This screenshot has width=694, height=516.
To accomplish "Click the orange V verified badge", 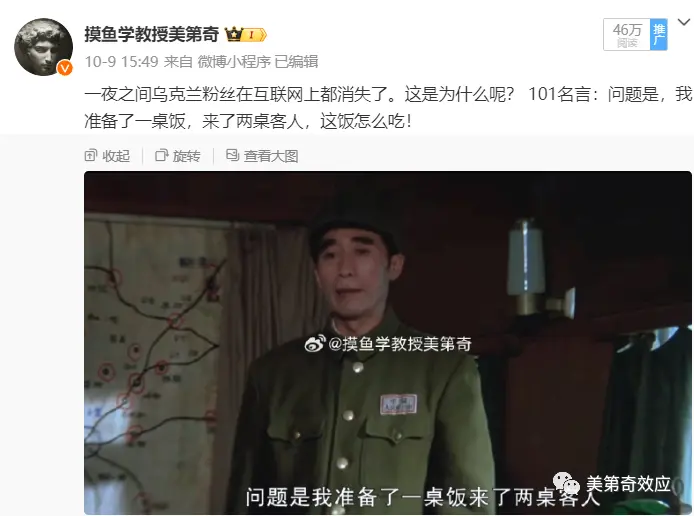I will tap(65, 68).
